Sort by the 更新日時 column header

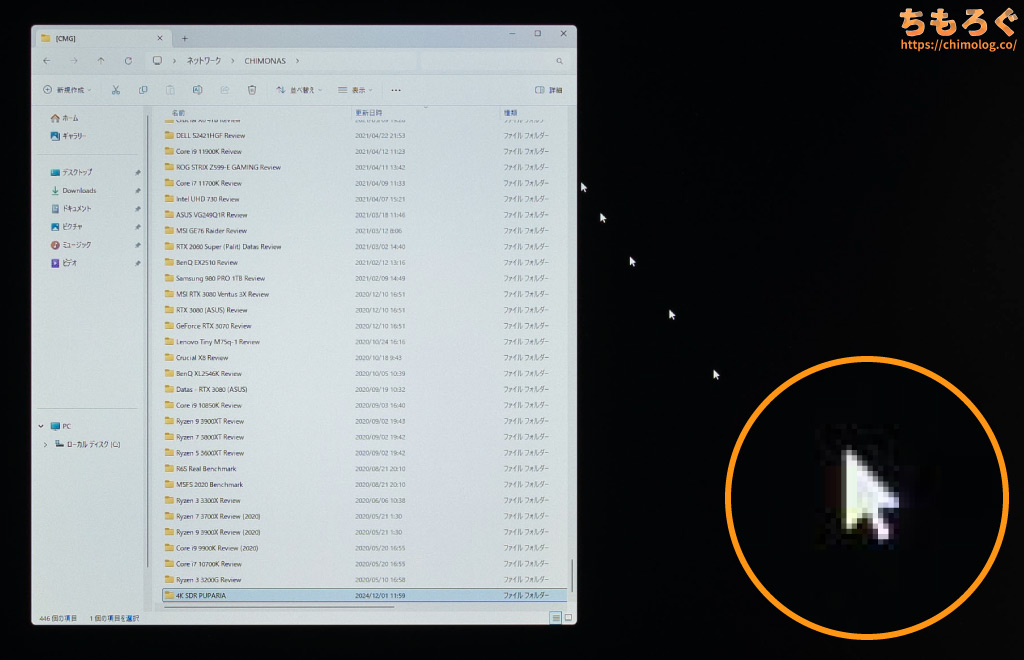pos(368,113)
